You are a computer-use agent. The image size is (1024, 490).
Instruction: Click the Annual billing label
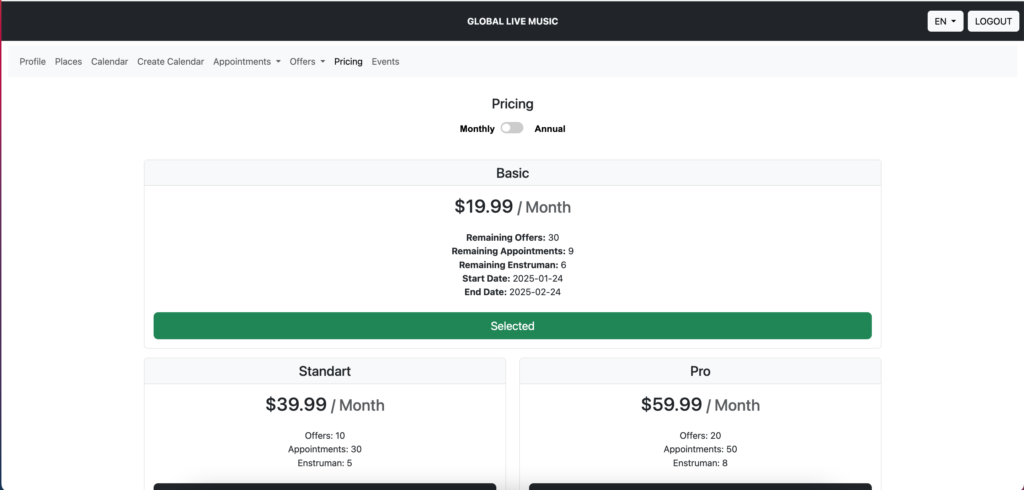point(550,129)
